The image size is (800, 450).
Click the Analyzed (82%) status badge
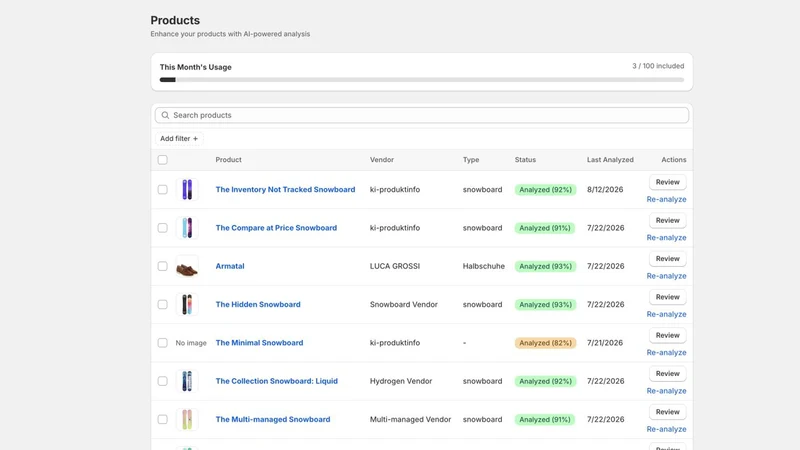pyautogui.click(x=545, y=343)
